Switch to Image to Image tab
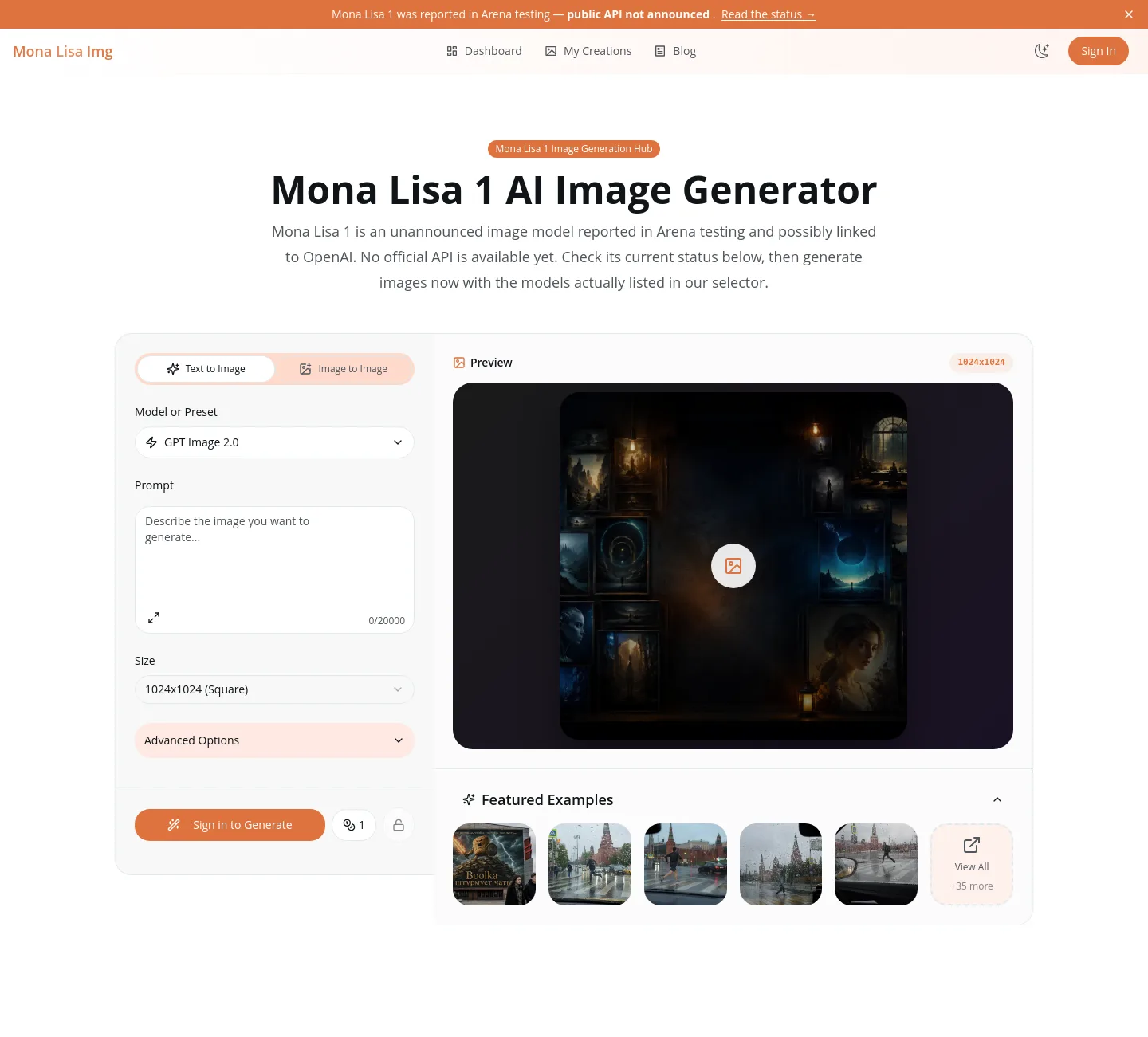The height and width of the screenshot is (1037, 1148). click(343, 369)
